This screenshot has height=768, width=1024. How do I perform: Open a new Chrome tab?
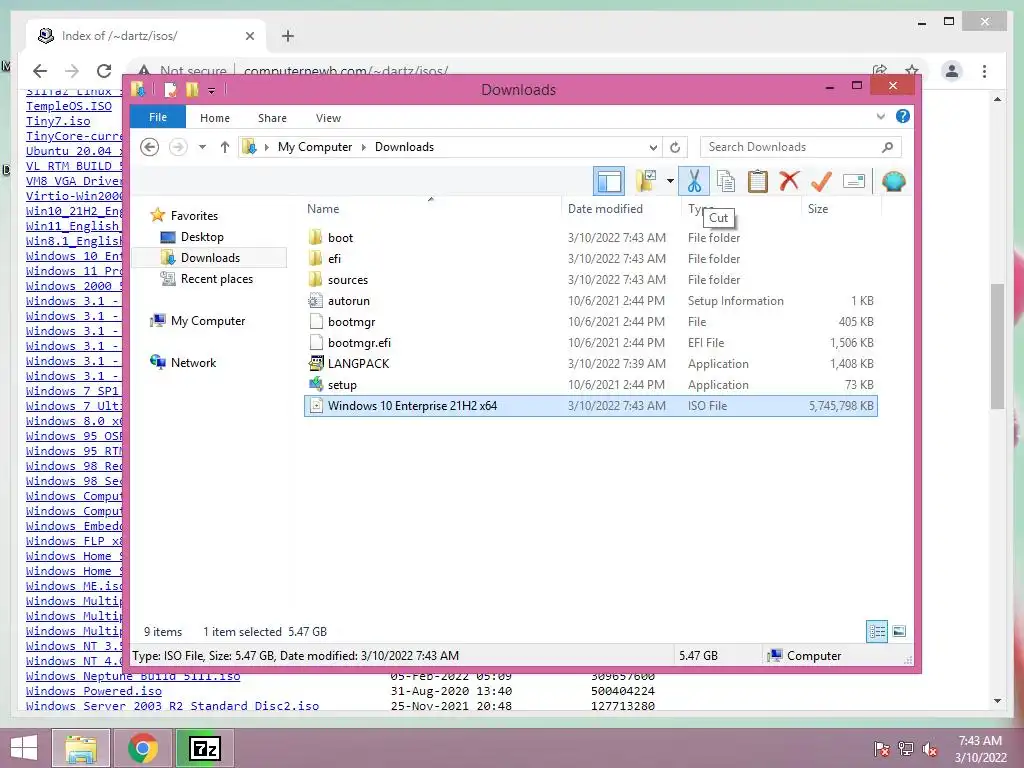click(288, 36)
